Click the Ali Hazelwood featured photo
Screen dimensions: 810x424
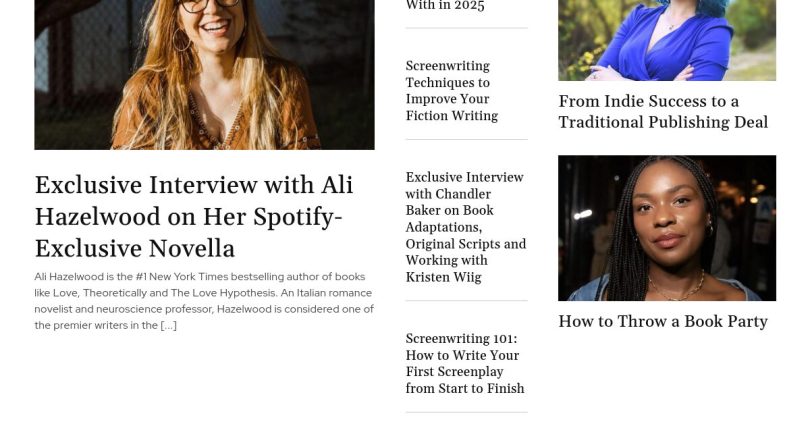click(205, 74)
